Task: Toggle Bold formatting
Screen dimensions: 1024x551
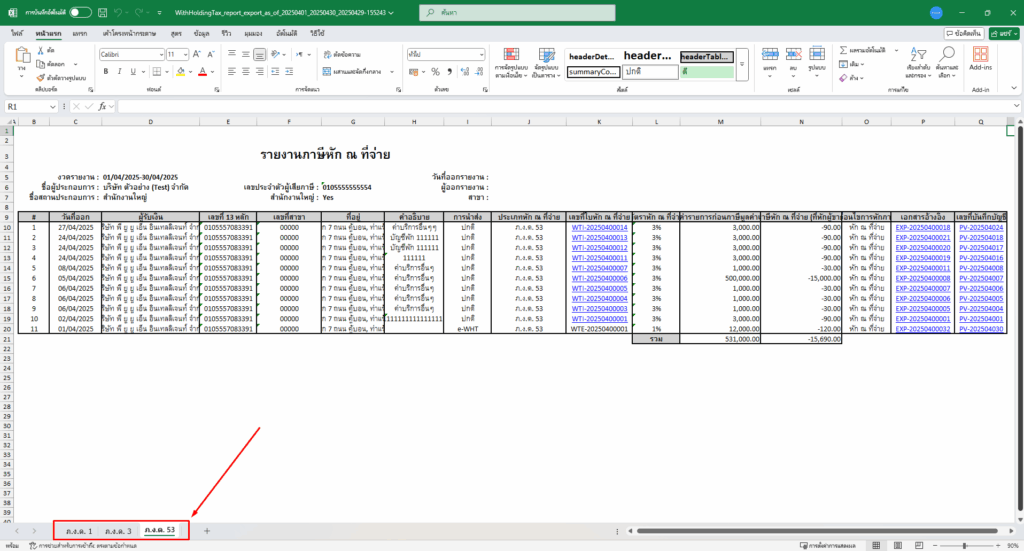Action: click(106, 72)
